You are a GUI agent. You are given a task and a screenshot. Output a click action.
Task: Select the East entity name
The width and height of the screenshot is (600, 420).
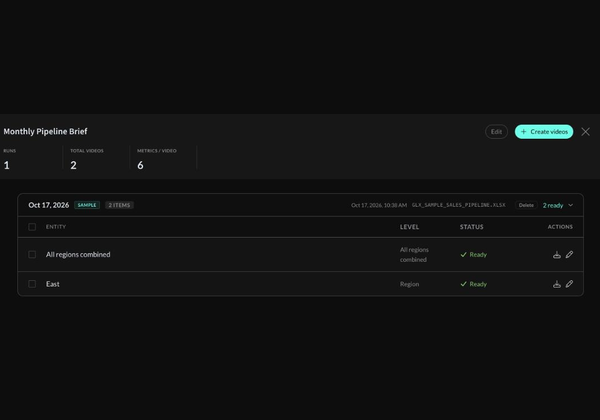(53, 284)
